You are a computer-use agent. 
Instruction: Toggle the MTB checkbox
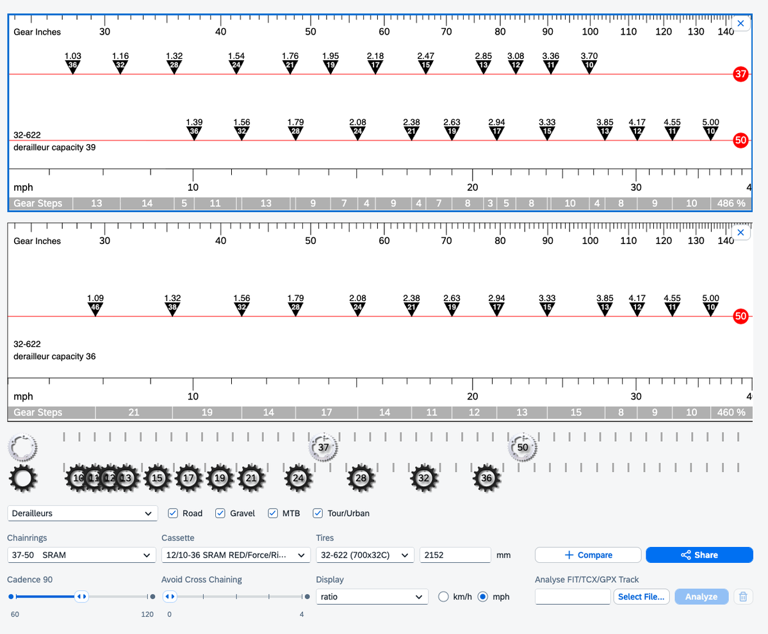point(272,513)
